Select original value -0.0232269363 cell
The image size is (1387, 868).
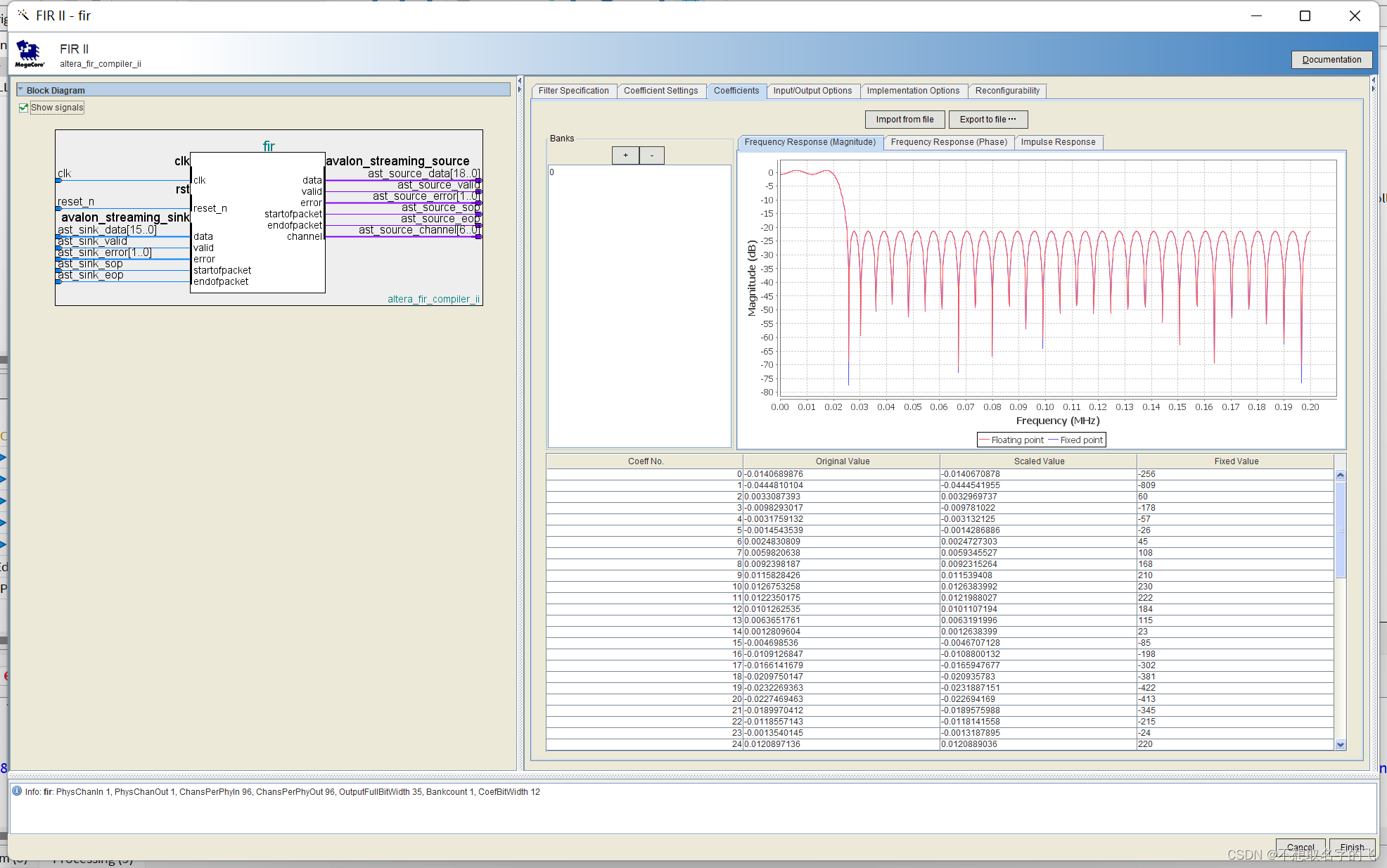pos(842,688)
